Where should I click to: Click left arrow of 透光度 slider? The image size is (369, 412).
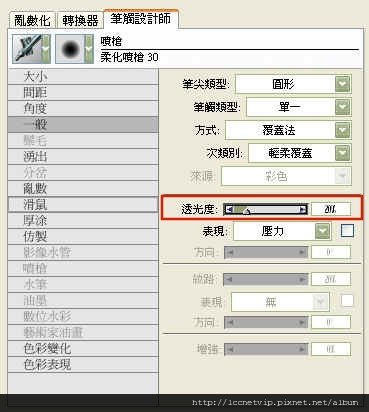[x=229, y=209]
